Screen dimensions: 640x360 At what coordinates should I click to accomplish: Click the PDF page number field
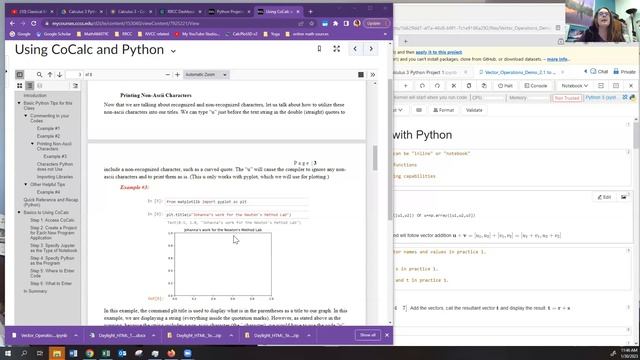74,75
